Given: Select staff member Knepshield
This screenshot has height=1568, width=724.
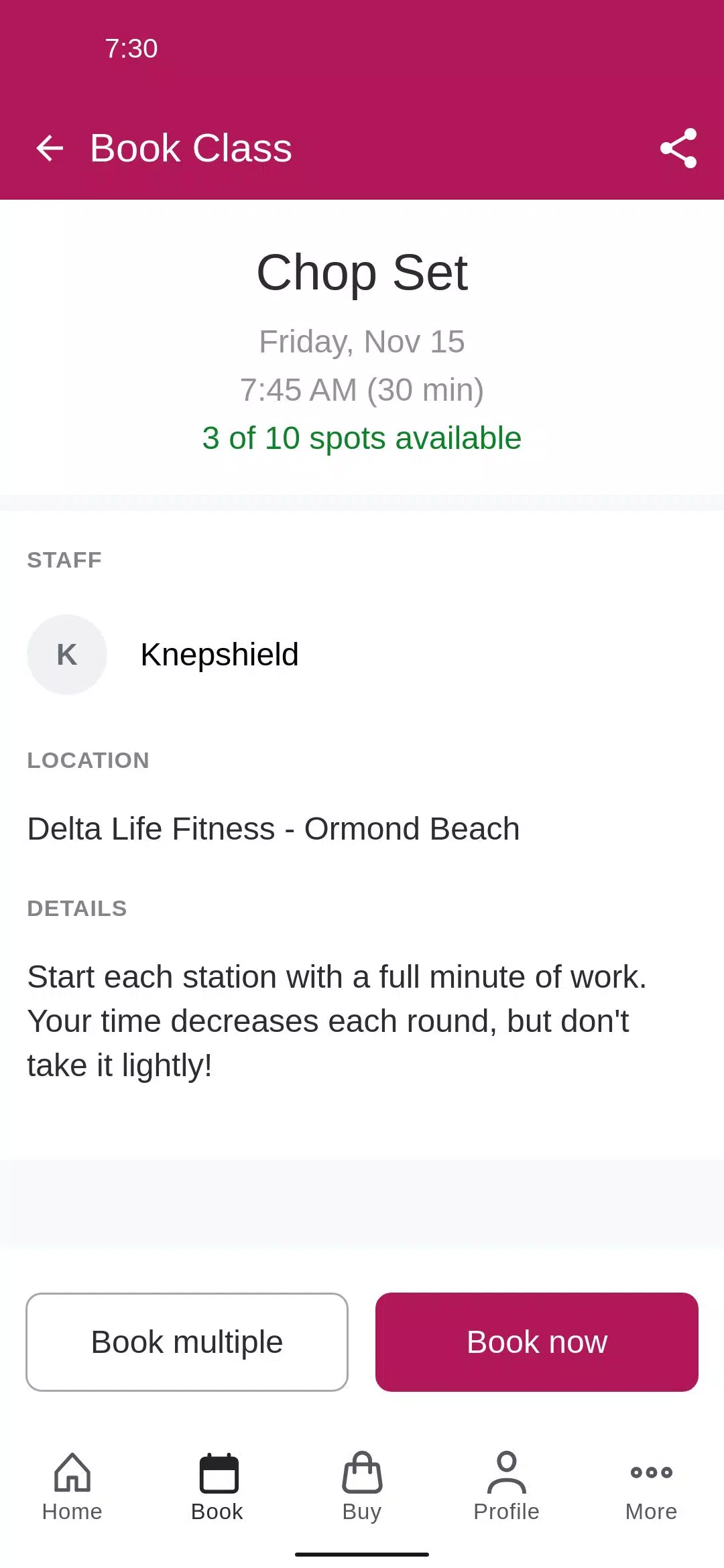Looking at the screenshot, I should (219, 655).
